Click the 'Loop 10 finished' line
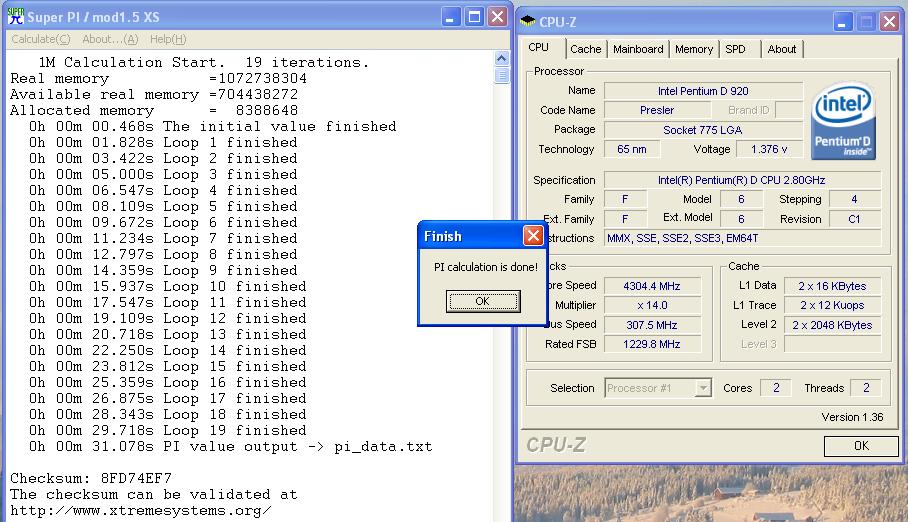The width and height of the screenshot is (908, 522). tap(168, 286)
